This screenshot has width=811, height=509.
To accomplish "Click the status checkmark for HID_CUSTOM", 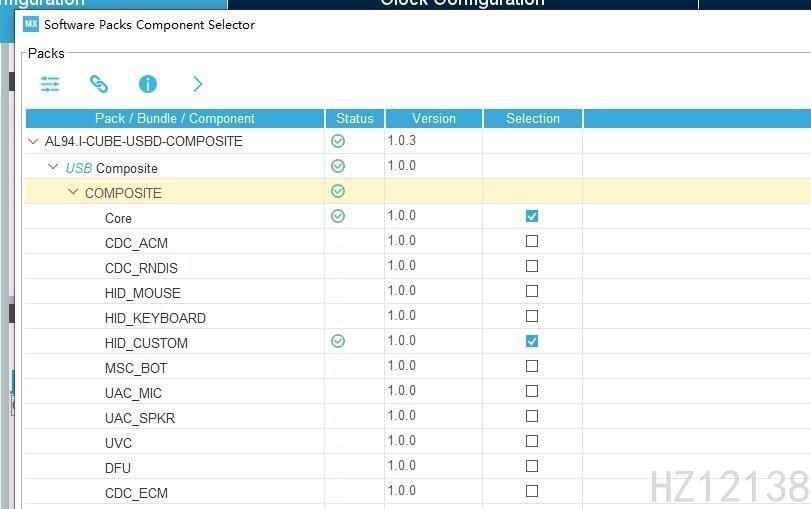I will pos(338,341).
